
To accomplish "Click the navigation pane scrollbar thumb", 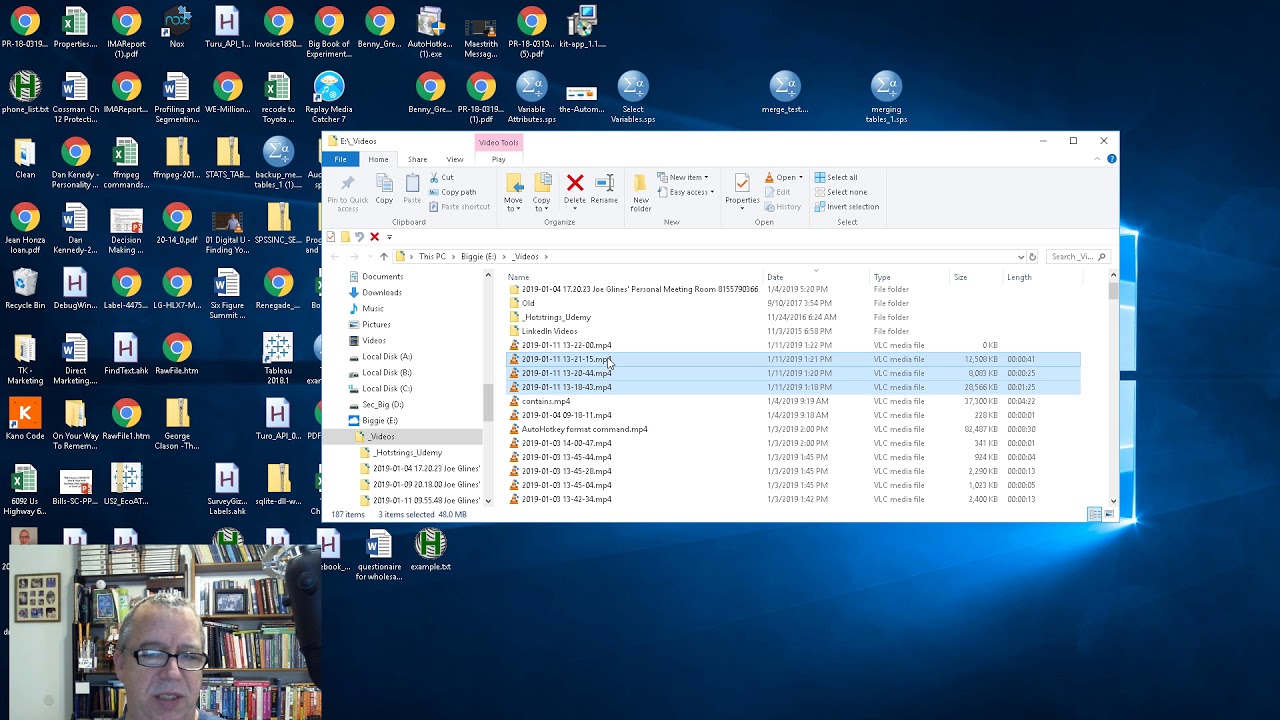I will point(488,402).
